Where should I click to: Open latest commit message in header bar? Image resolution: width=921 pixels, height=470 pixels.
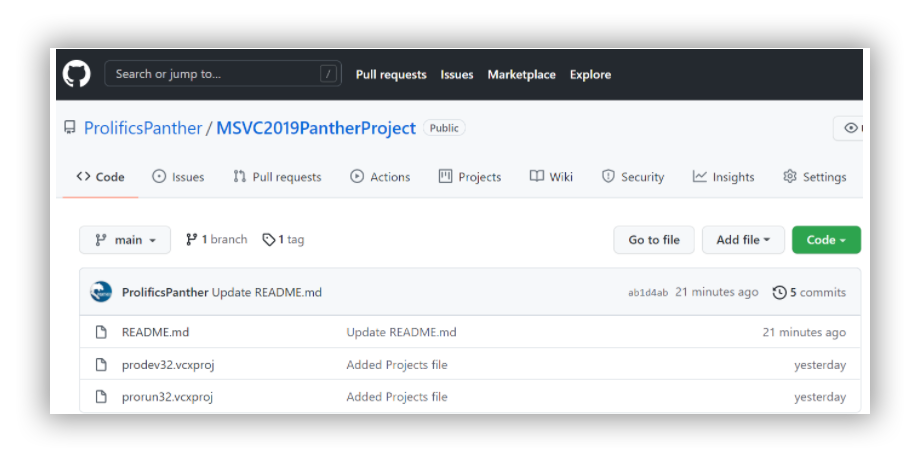pyautogui.click(x=267, y=292)
